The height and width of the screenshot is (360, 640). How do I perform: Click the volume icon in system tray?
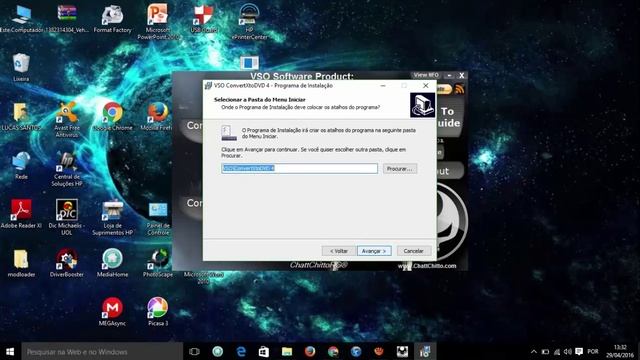pos(567,351)
